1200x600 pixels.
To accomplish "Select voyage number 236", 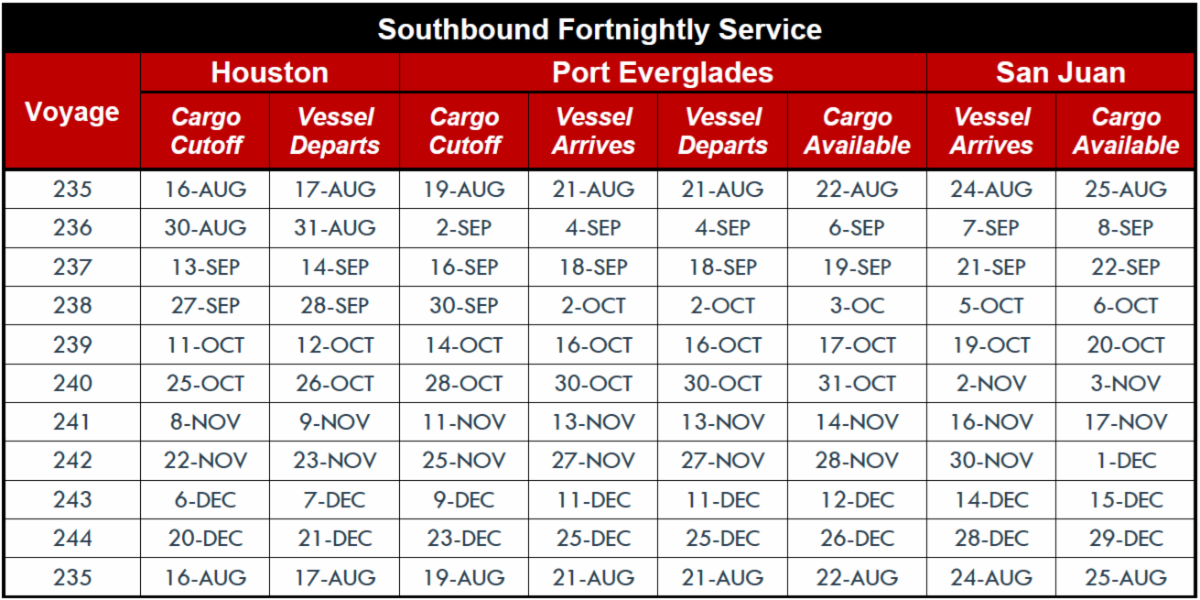I will tap(72, 228).
